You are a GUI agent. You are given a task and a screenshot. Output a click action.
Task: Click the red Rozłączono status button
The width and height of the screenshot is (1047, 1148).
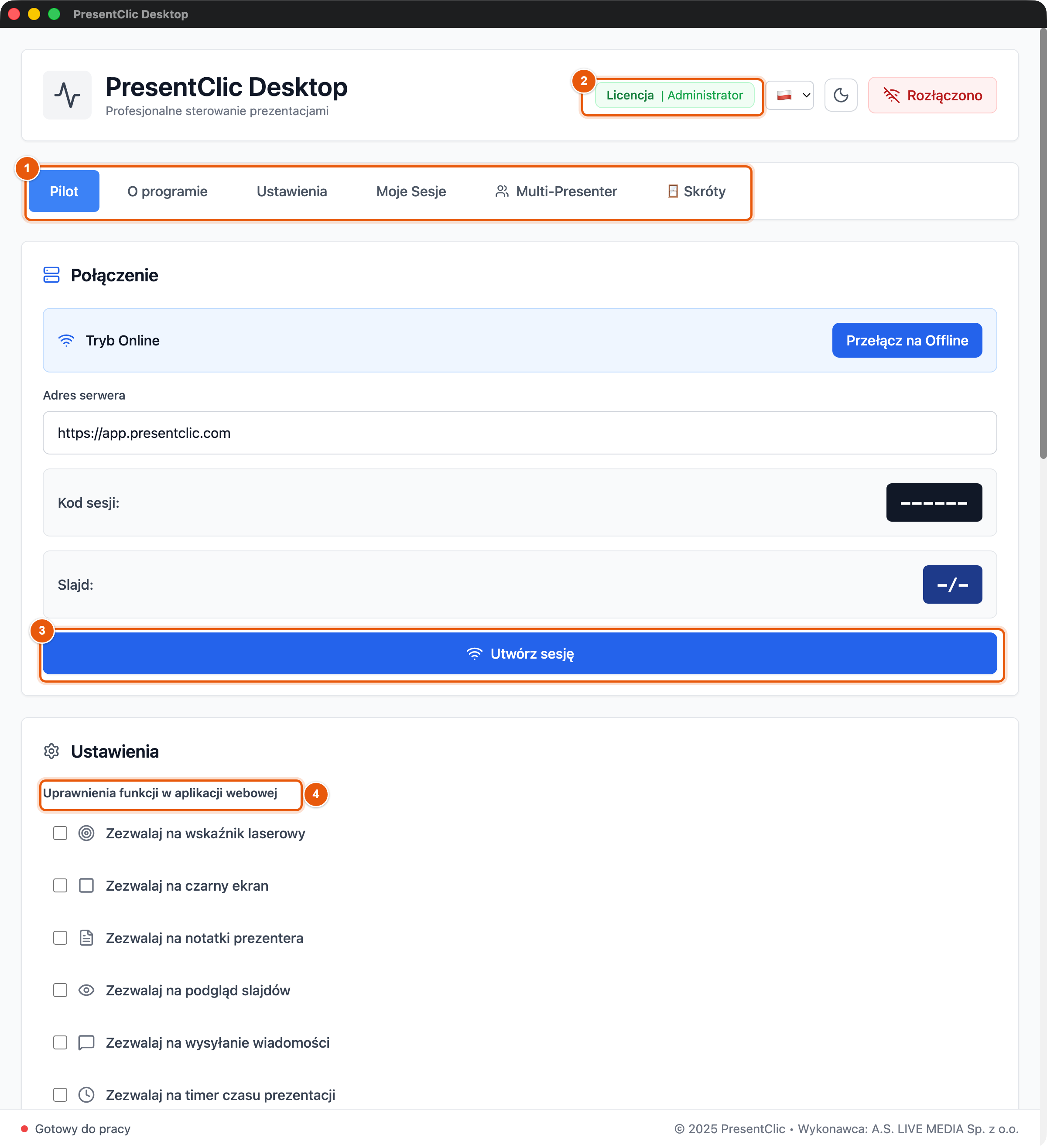pyautogui.click(x=932, y=95)
